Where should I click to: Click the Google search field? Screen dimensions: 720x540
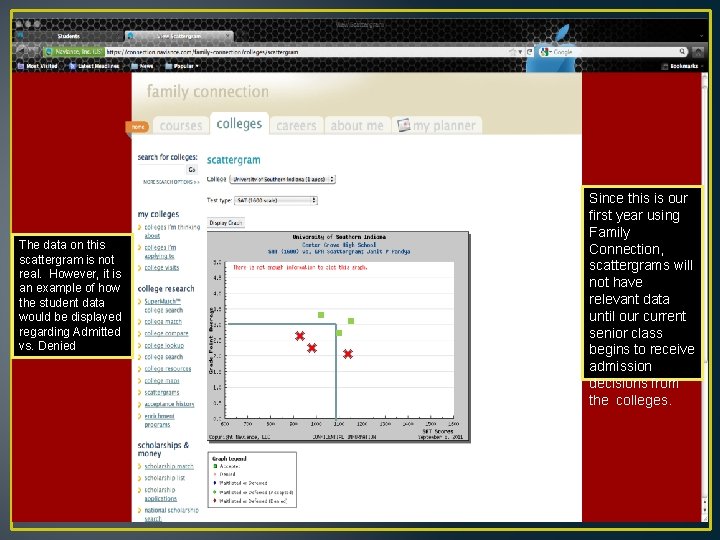pyautogui.click(x=615, y=52)
